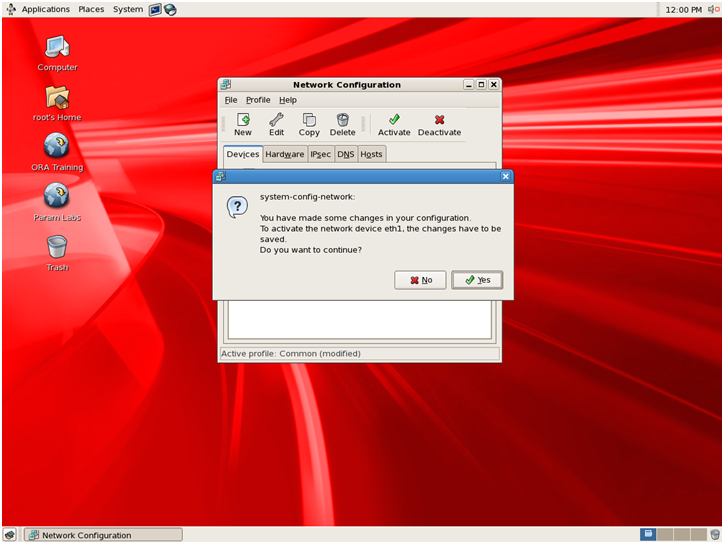
Task: Click the bottom panel trash icon
Action: (x=715, y=535)
